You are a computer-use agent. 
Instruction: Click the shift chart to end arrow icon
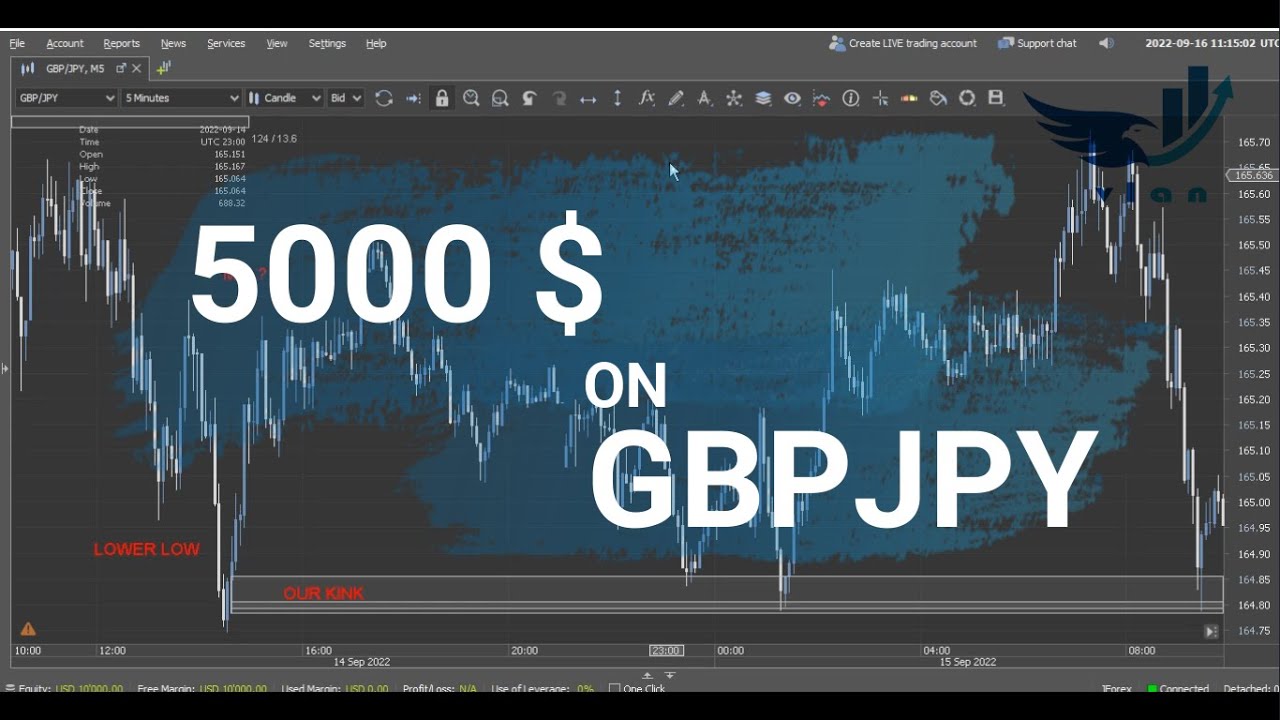[x=413, y=98]
